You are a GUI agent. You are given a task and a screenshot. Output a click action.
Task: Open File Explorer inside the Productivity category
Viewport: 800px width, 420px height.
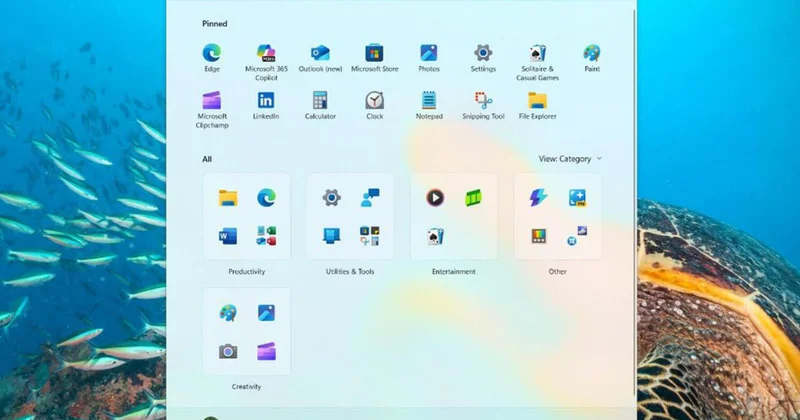pos(228,198)
